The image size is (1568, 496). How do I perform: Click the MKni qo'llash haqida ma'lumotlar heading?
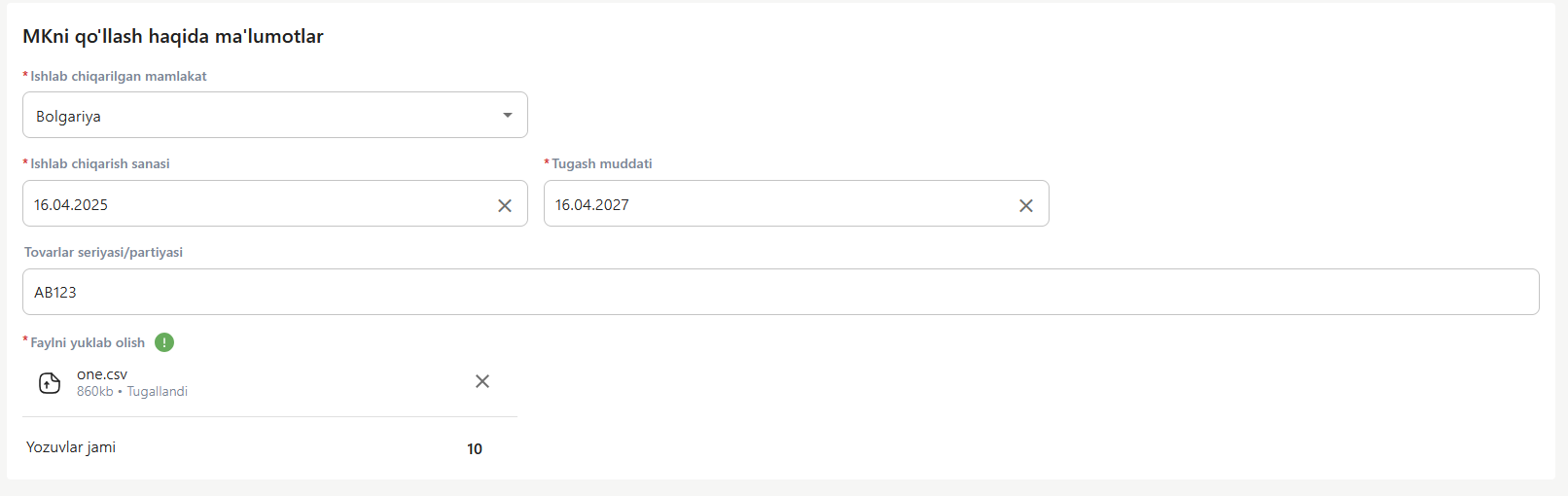tap(173, 36)
